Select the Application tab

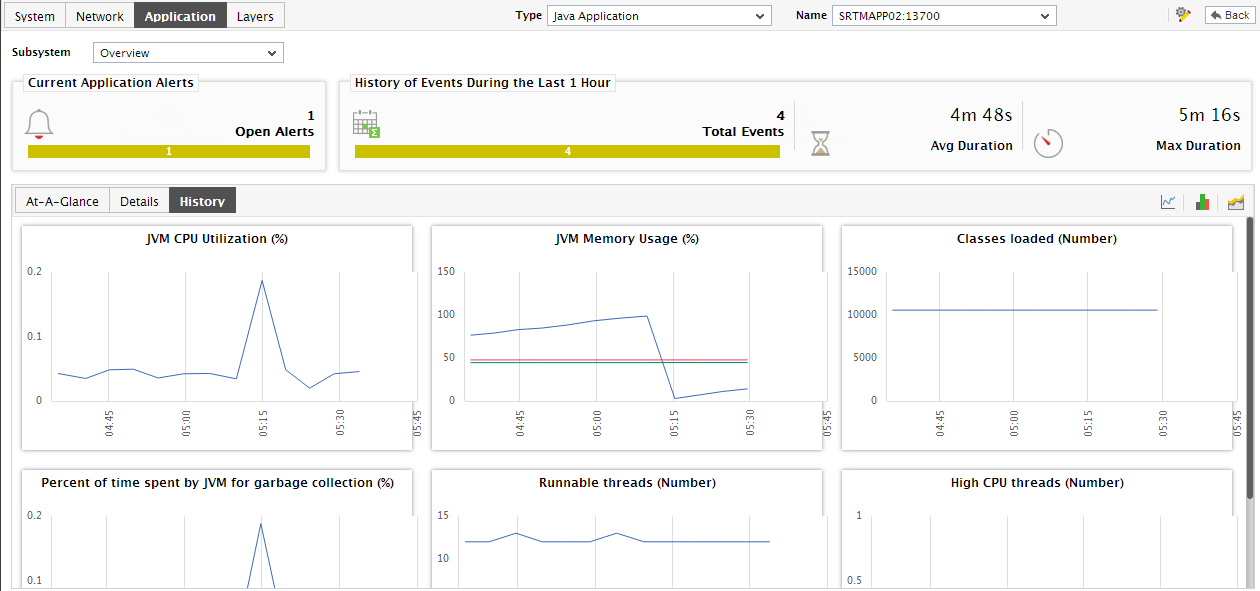180,16
